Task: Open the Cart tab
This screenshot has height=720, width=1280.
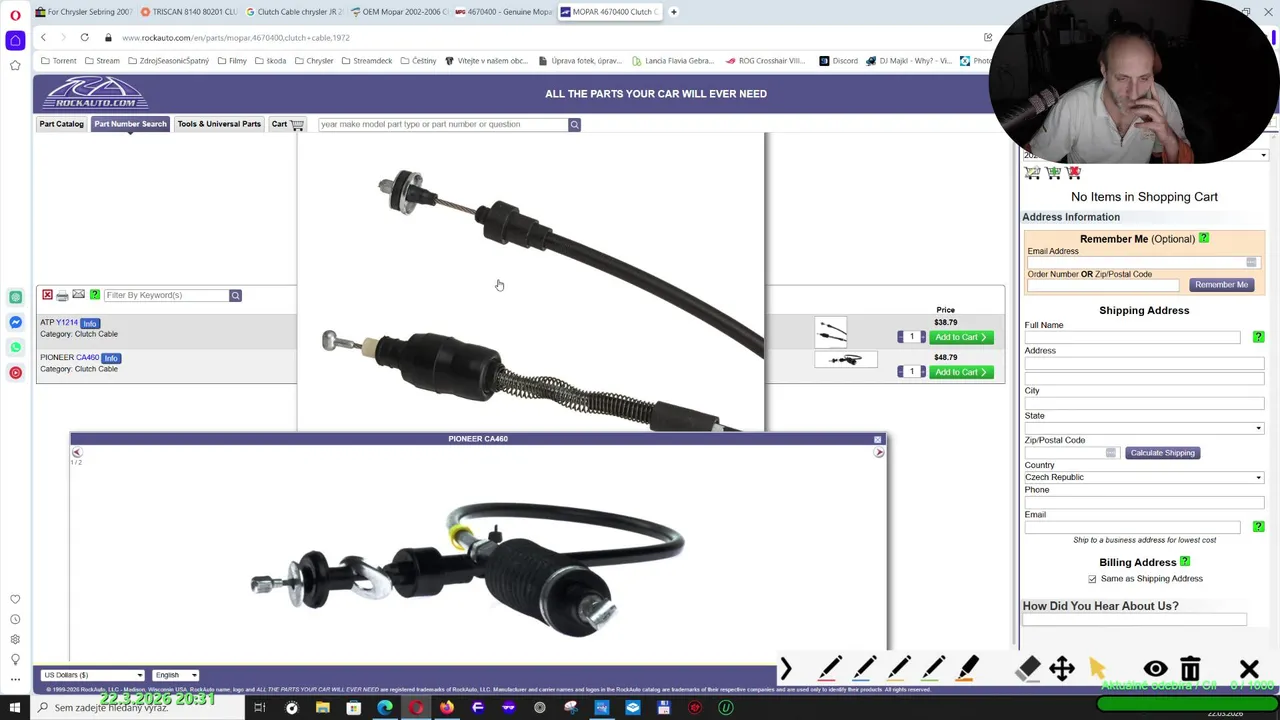Action: [287, 124]
